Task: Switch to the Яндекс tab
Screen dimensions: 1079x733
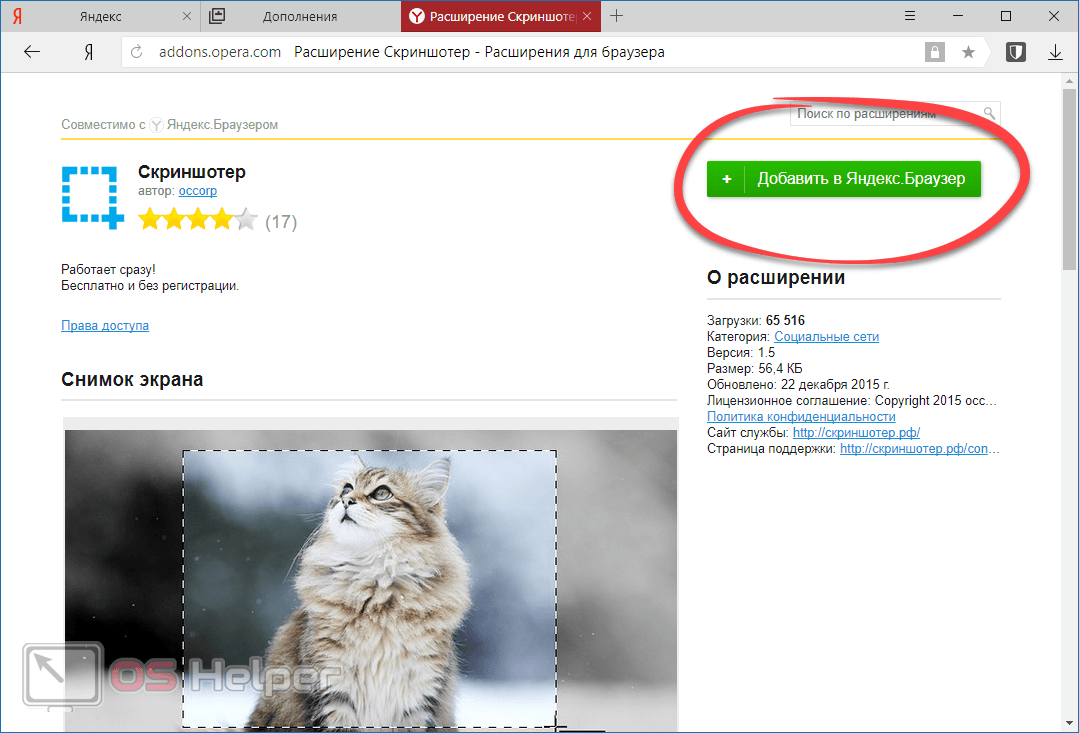Action: 100,17
